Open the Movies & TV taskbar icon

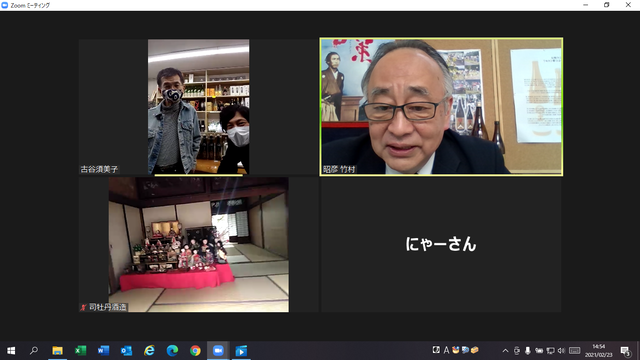coord(241,351)
